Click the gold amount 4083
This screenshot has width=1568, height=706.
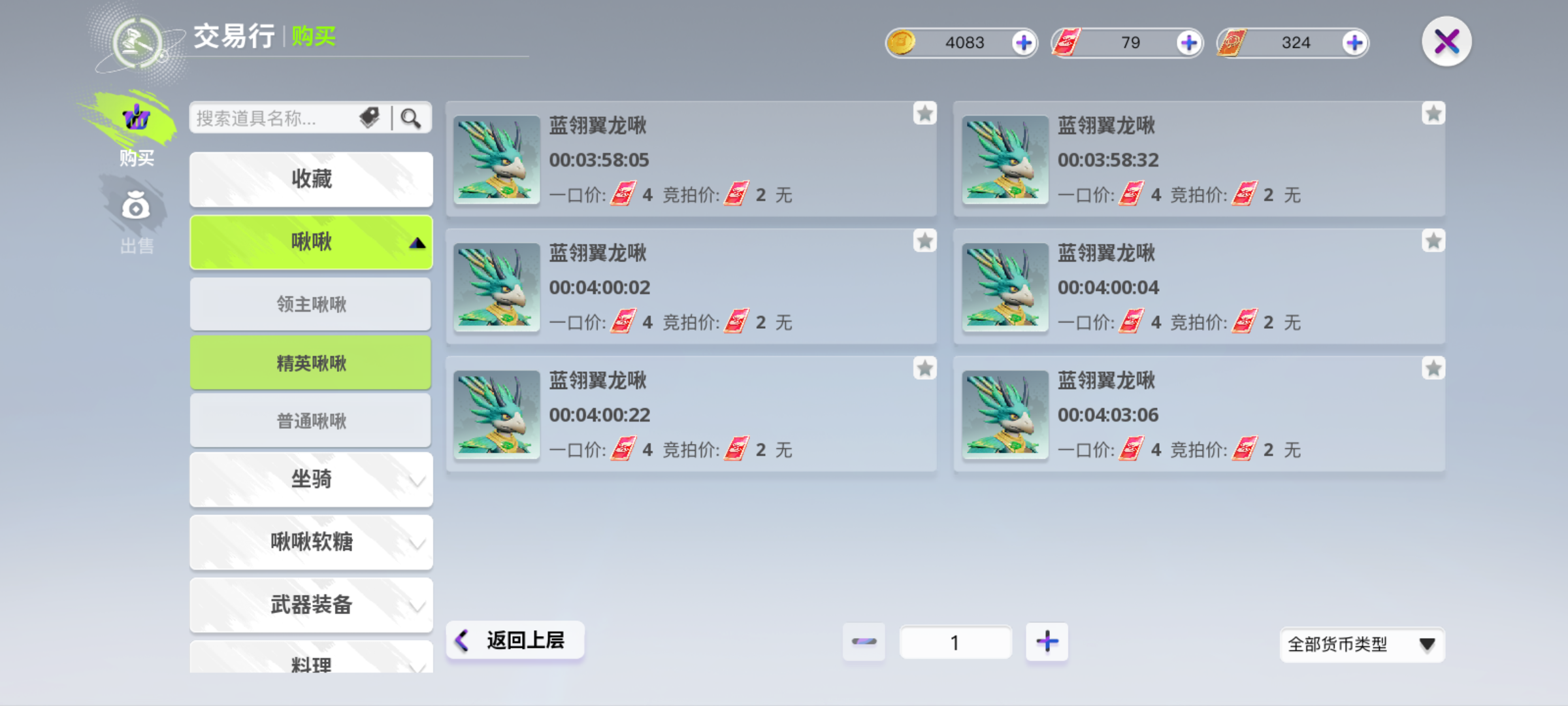pos(964,43)
